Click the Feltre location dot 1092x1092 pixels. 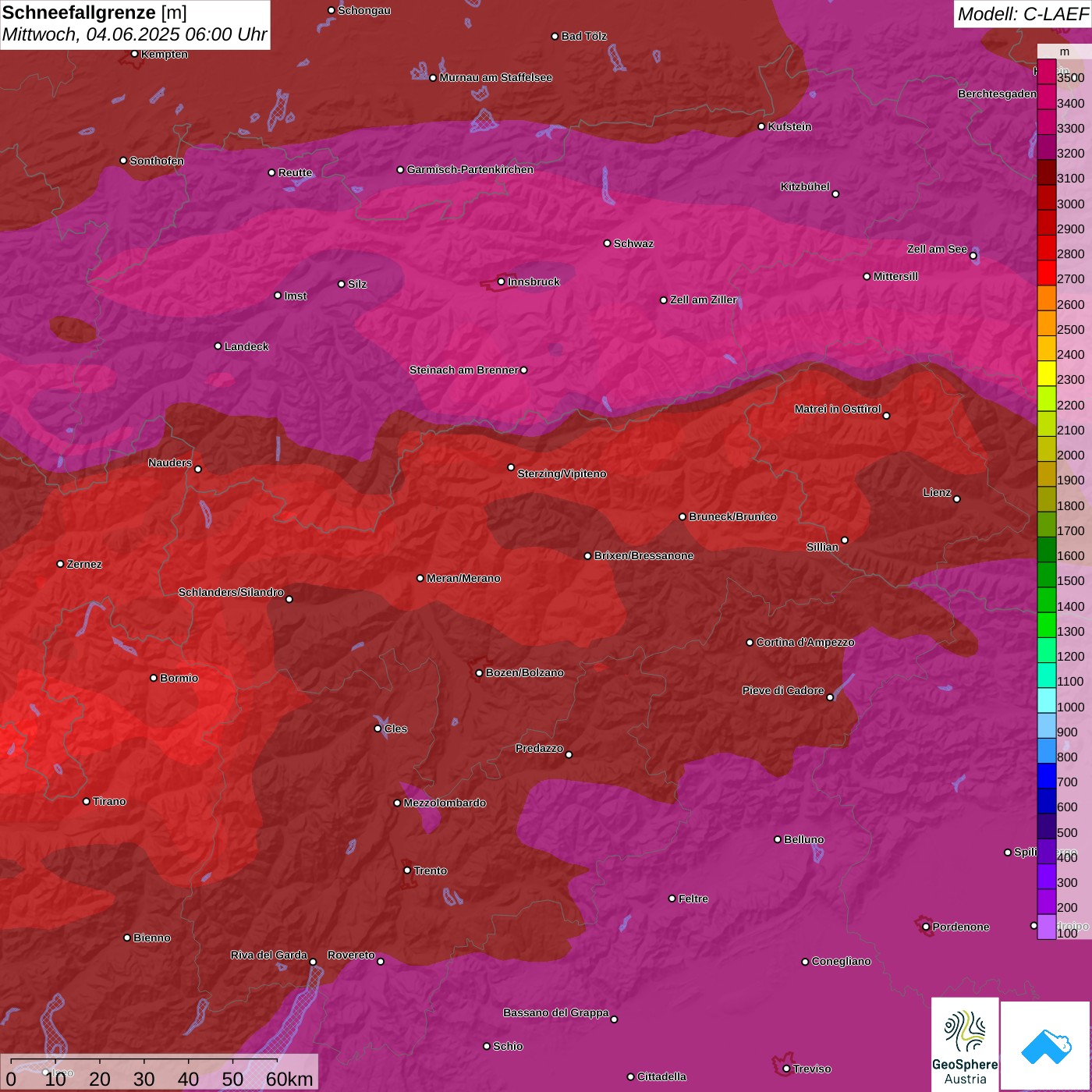click(x=672, y=899)
